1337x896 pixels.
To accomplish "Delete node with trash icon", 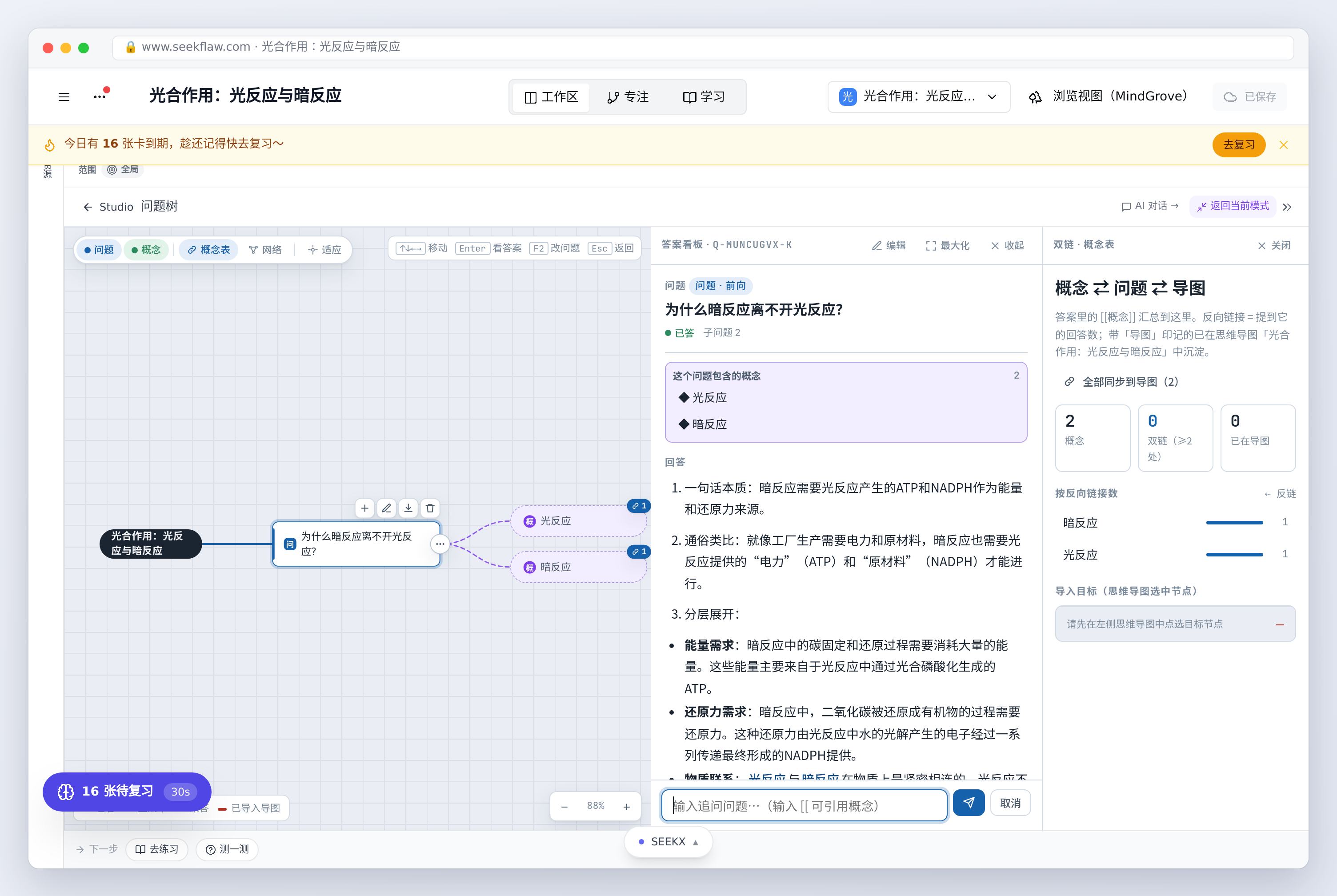I will click(x=430, y=508).
